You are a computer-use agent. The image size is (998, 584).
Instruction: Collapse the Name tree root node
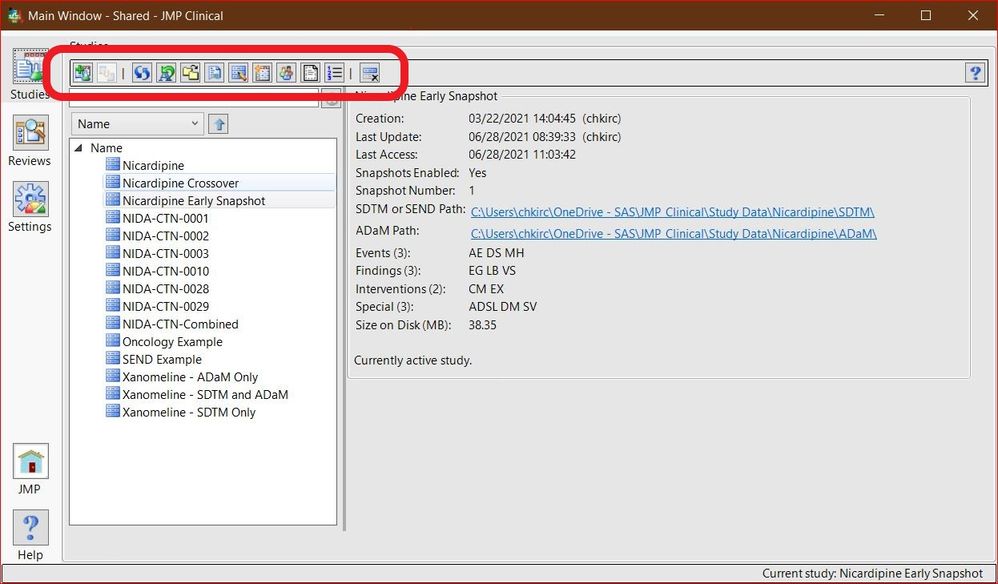(x=79, y=148)
